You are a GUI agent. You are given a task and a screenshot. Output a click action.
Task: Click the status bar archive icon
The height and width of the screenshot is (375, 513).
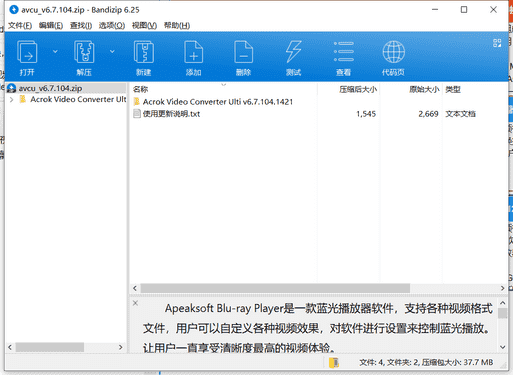(x=334, y=362)
